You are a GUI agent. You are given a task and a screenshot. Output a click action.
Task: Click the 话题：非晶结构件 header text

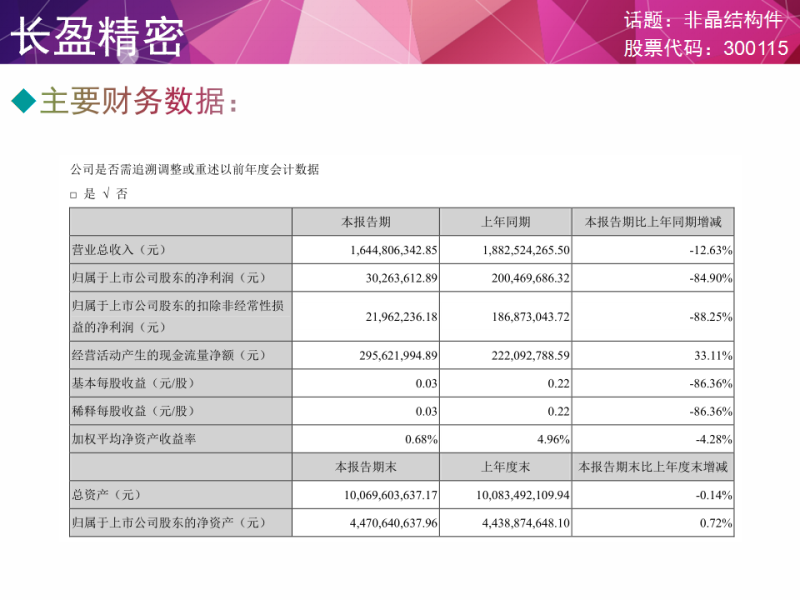click(x=703, y=20)
